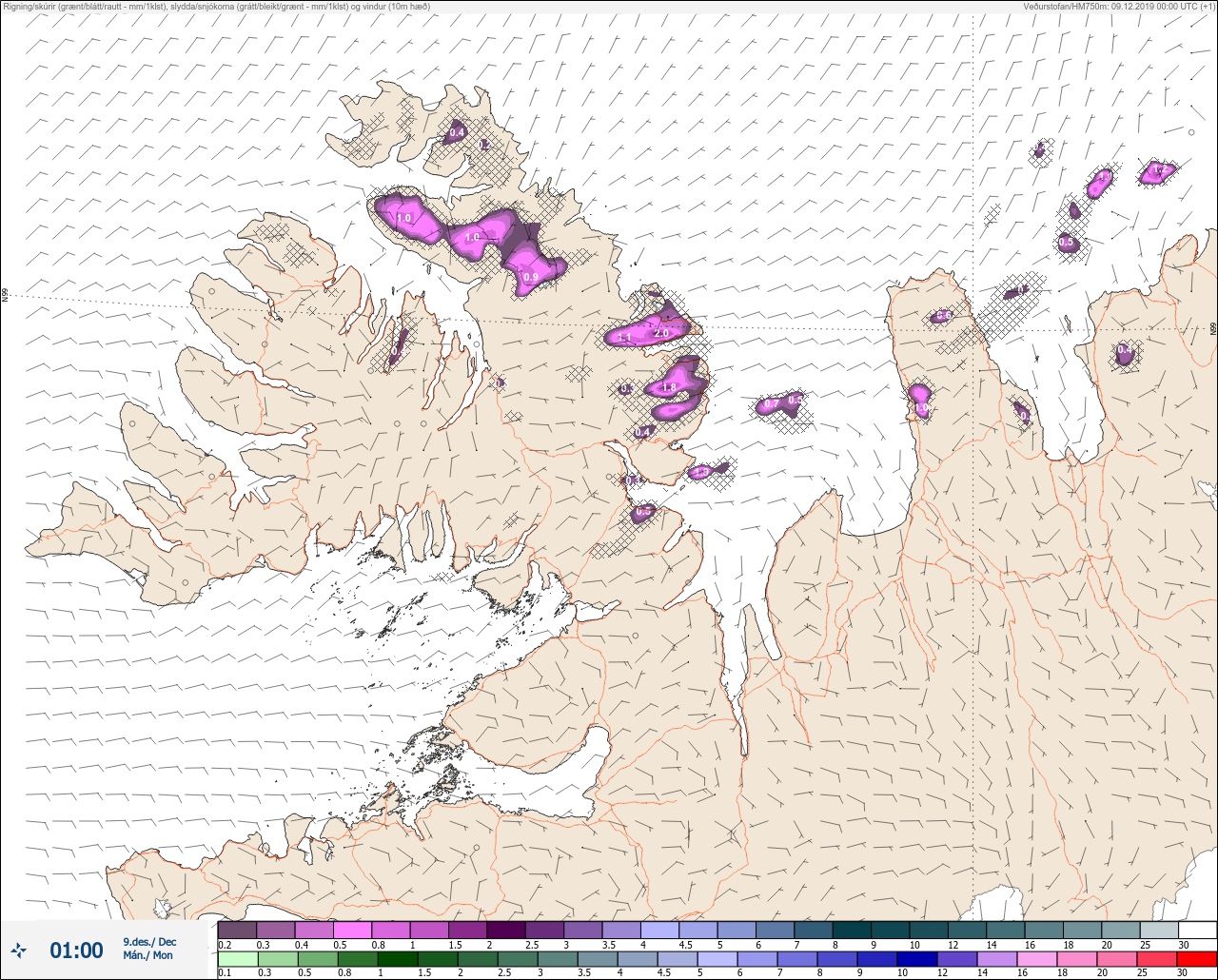Click the 1.1 value left of the 2.0 label

(625, 338)
